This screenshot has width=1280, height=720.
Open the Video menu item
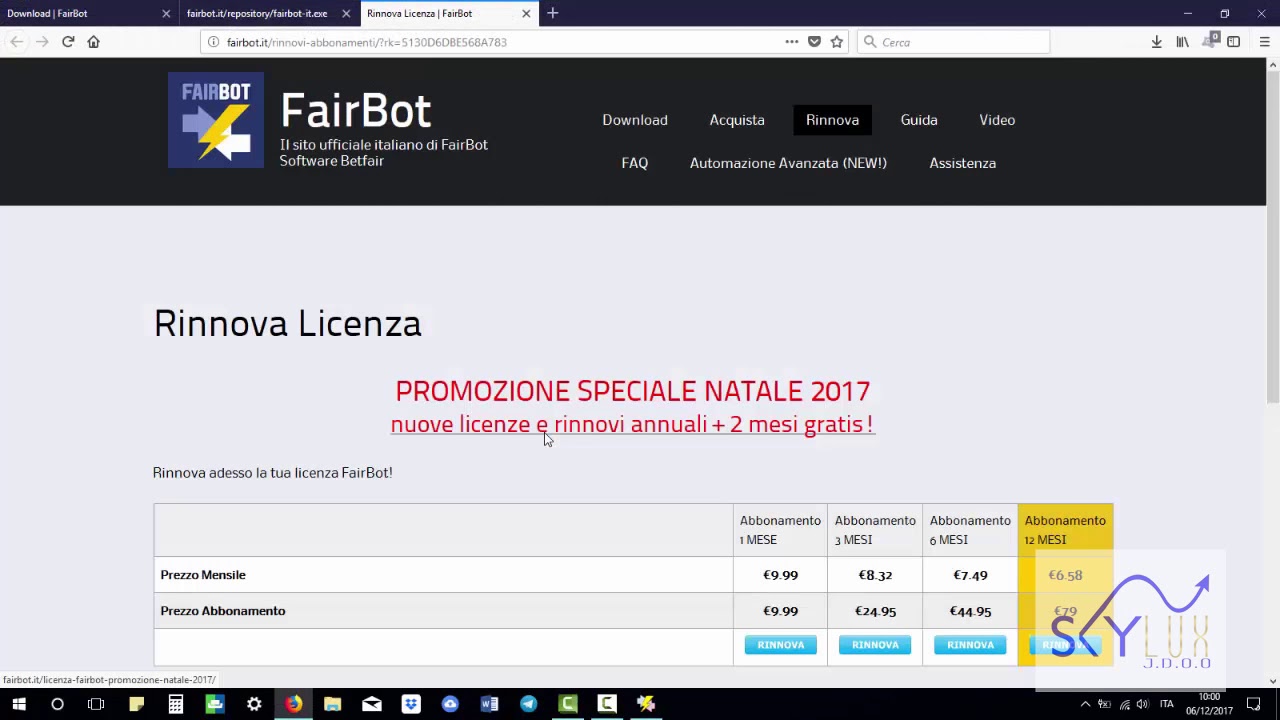coord(997,120)
